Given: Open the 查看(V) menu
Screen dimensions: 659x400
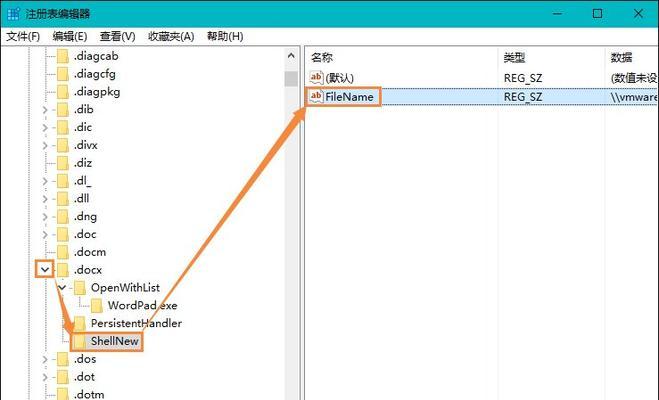Looking at the screenshot, I should click(x=118, y=37).
